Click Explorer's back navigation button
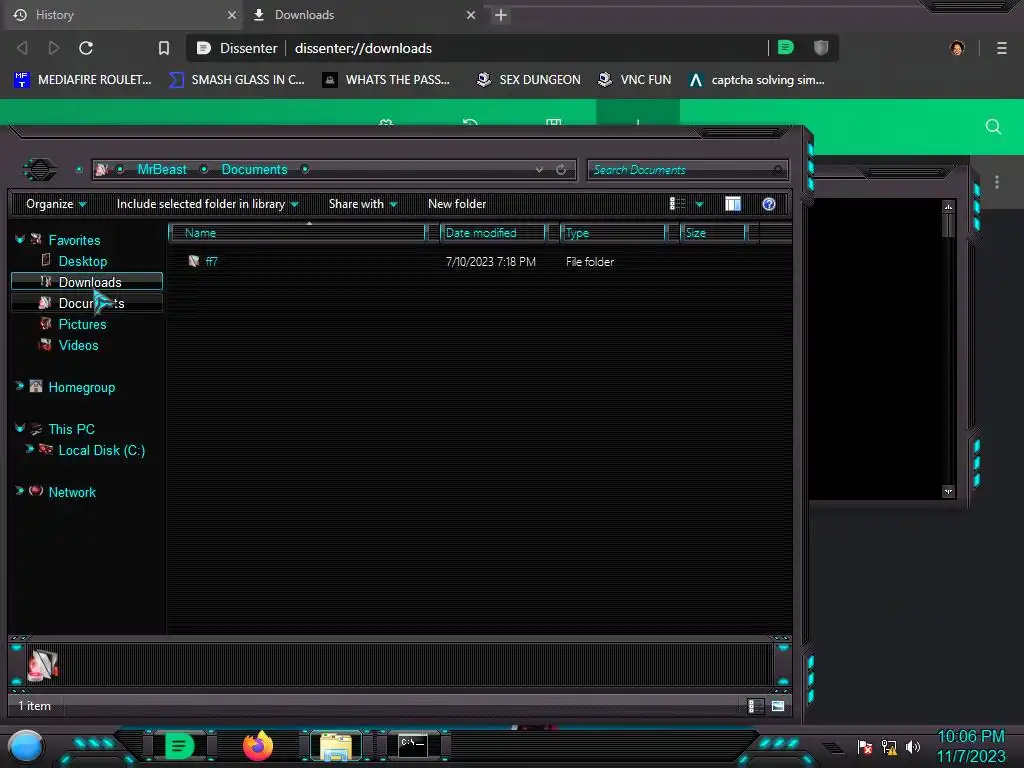This screenshot has width=1024, height=768. click(x=40, y=170)
